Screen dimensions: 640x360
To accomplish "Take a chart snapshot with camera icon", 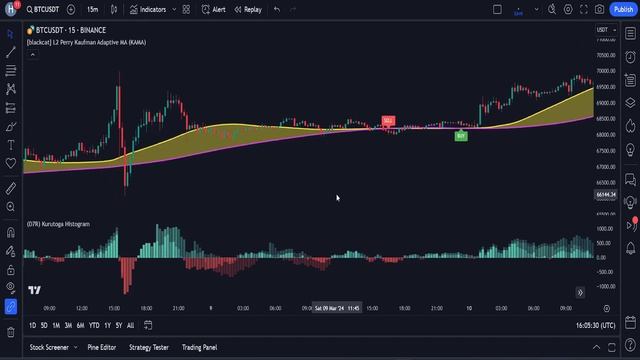I will tap(599, 9).
